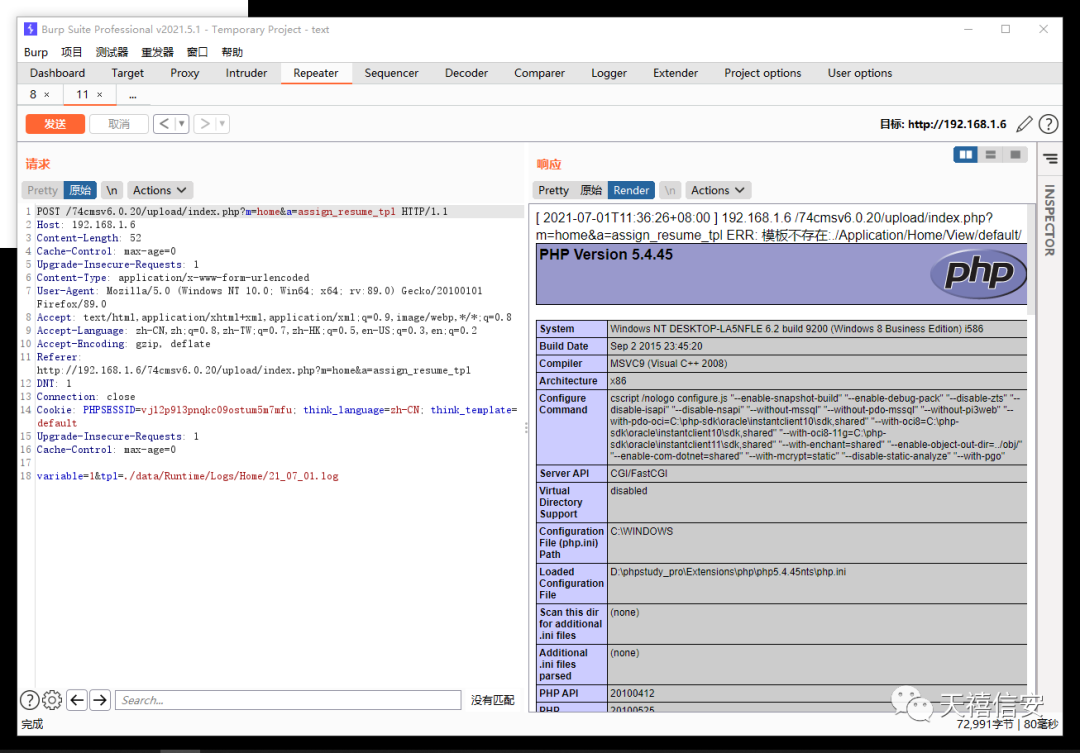
Task: Open the request Actions dropdown
Action: coord(159,190)
